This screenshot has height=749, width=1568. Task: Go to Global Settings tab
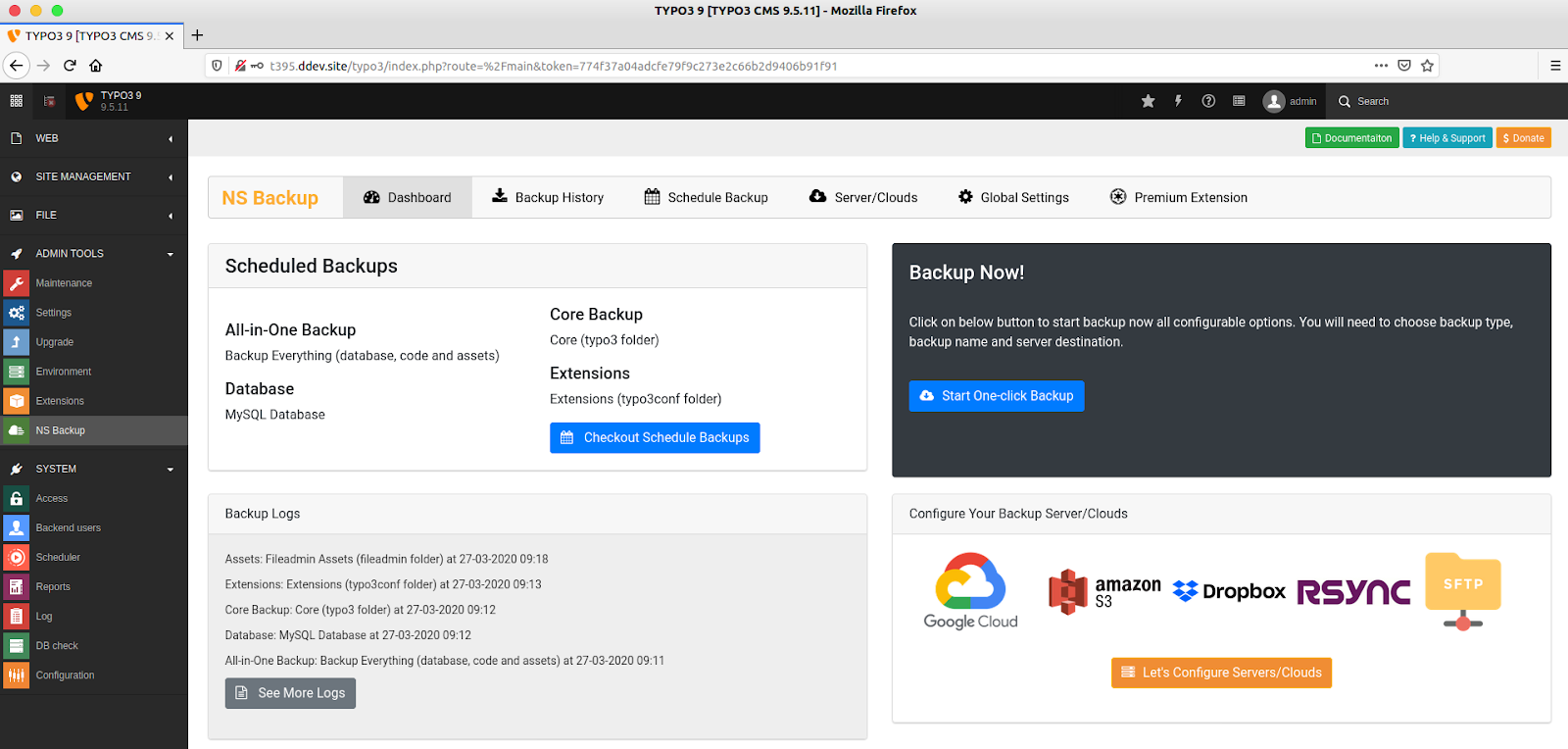1013,197
